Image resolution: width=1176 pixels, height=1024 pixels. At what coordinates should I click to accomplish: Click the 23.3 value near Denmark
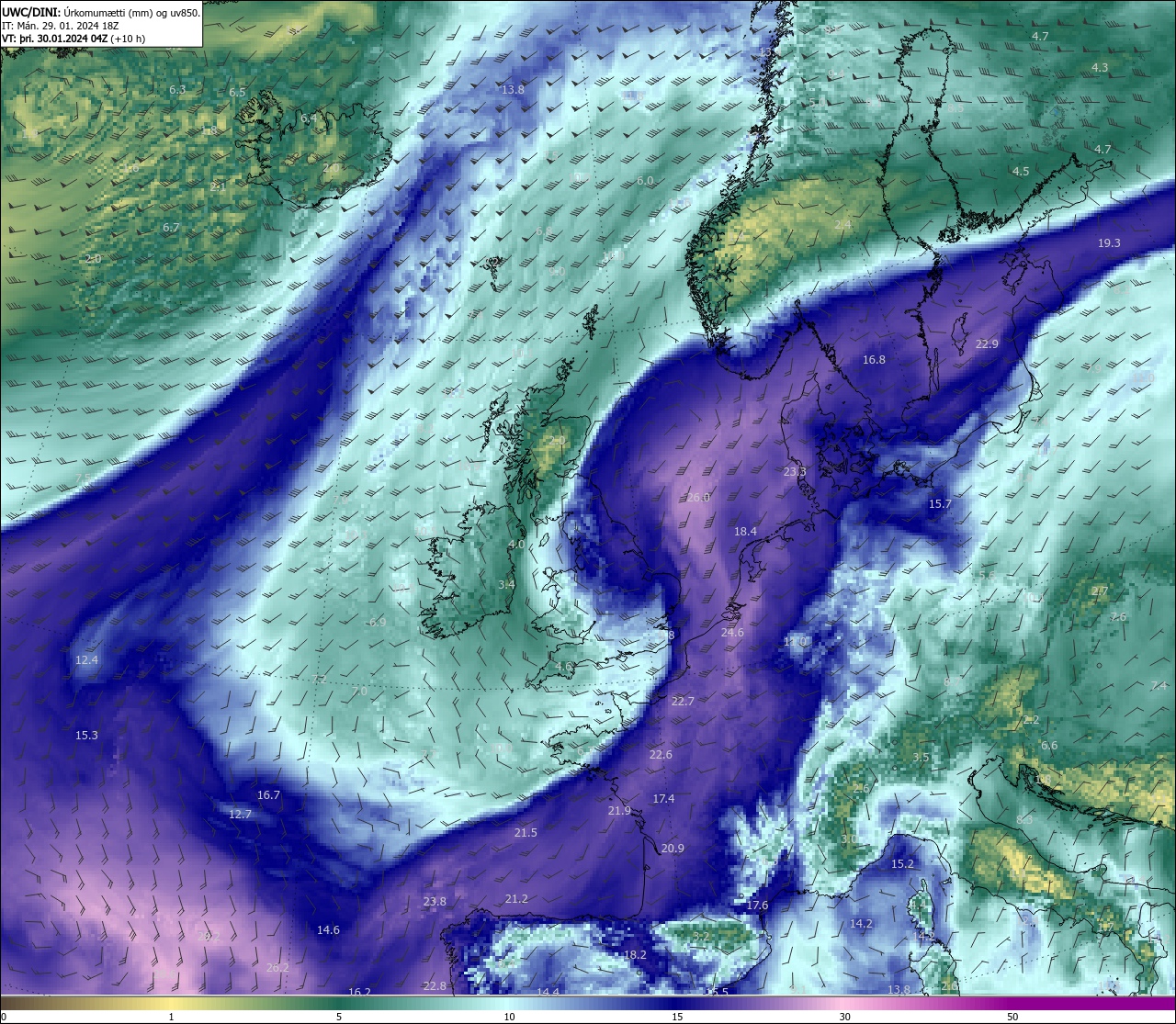(795, 472)
